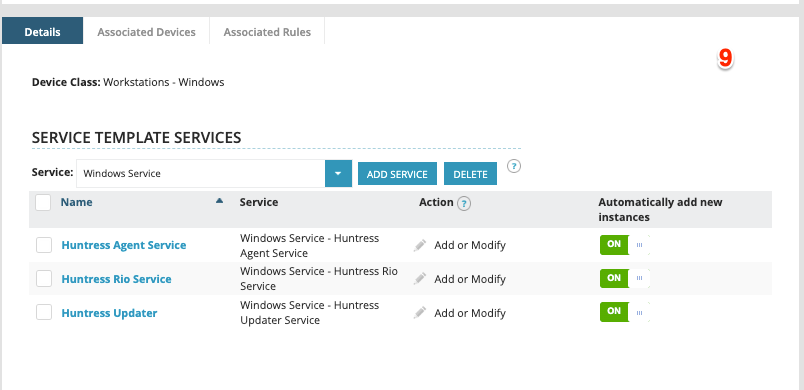Click the Service column header
This screenshot has width=804, height=390.
(259, 202)
